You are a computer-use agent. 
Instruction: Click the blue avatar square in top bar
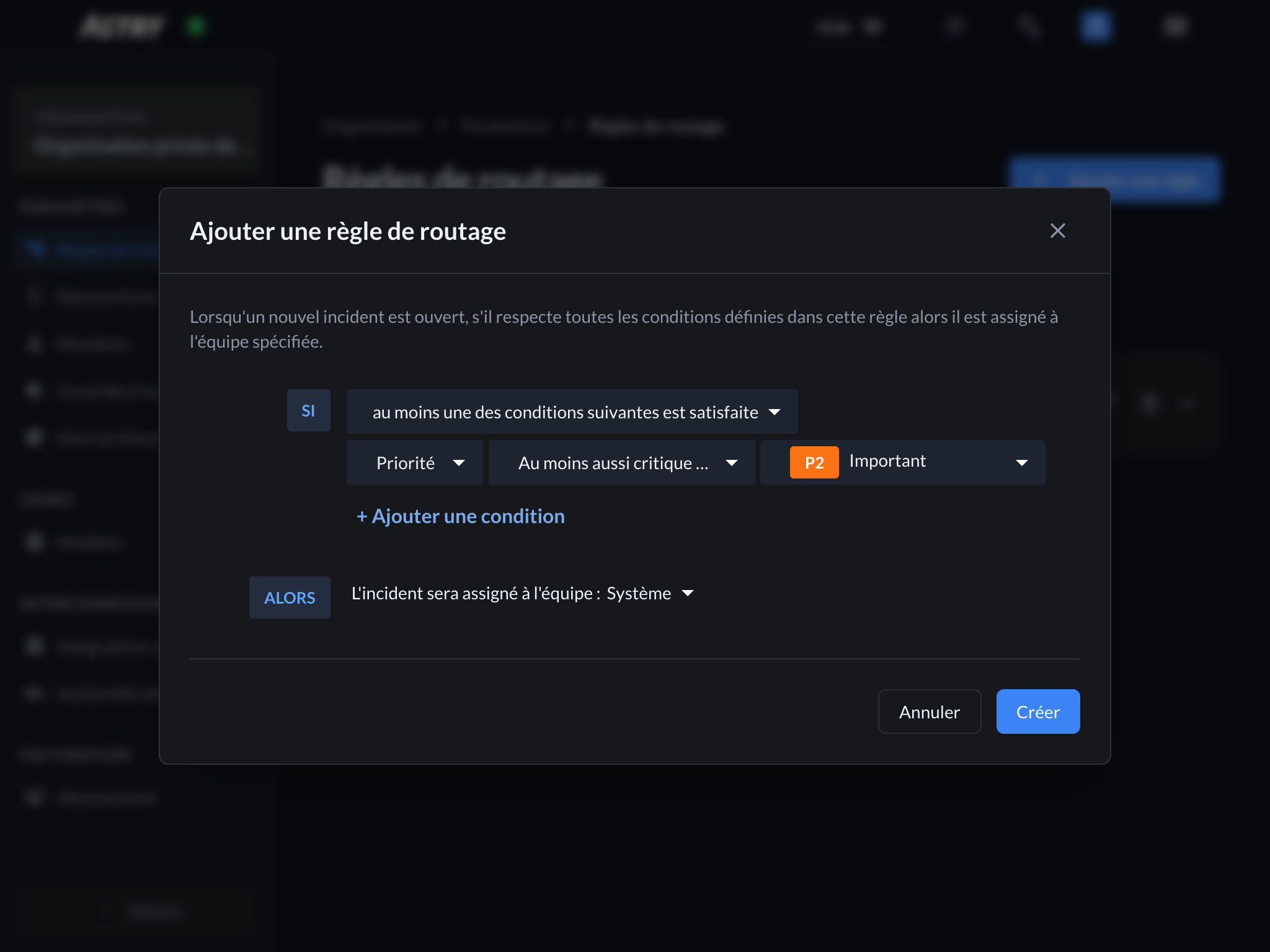1096,26
